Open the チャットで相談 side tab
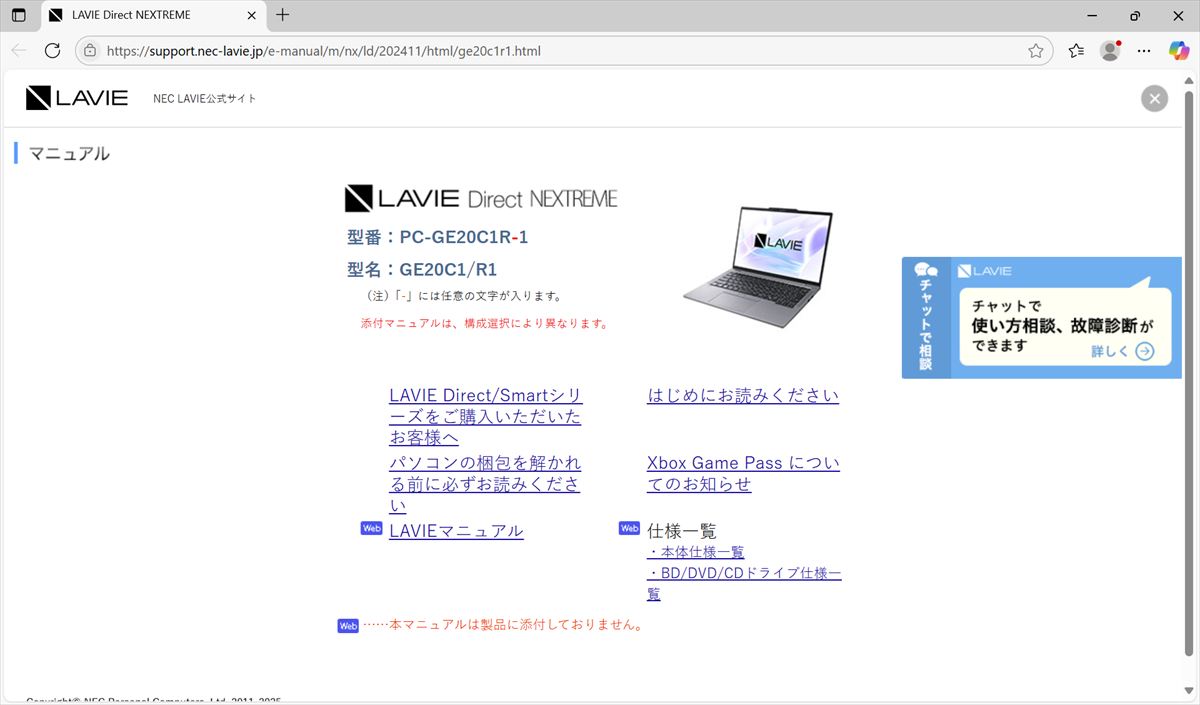 [926, 318]
